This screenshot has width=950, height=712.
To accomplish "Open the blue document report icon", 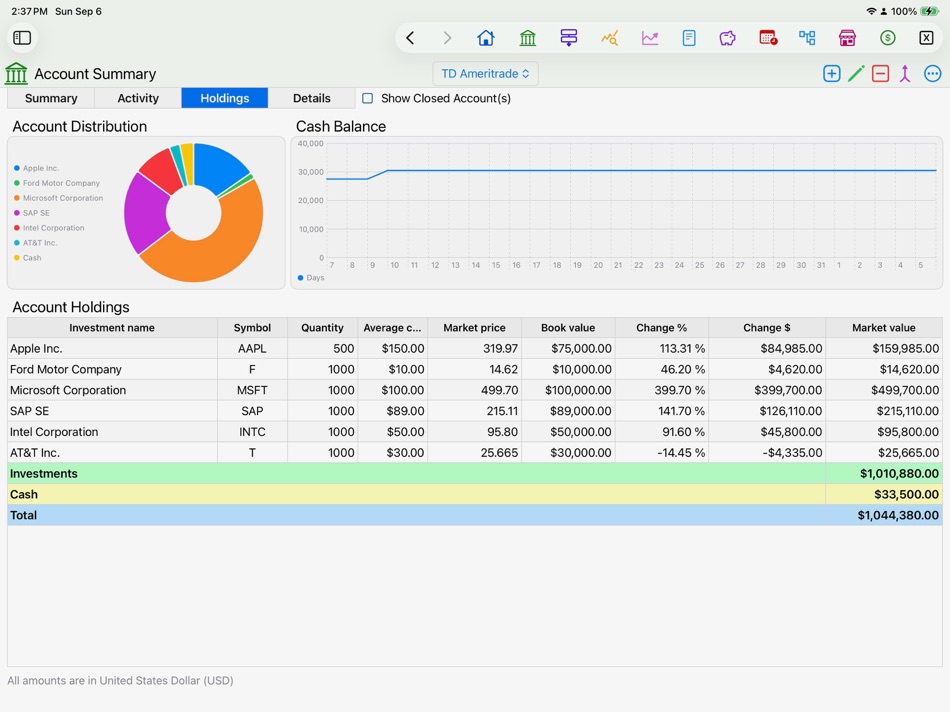I will (689, 38).
